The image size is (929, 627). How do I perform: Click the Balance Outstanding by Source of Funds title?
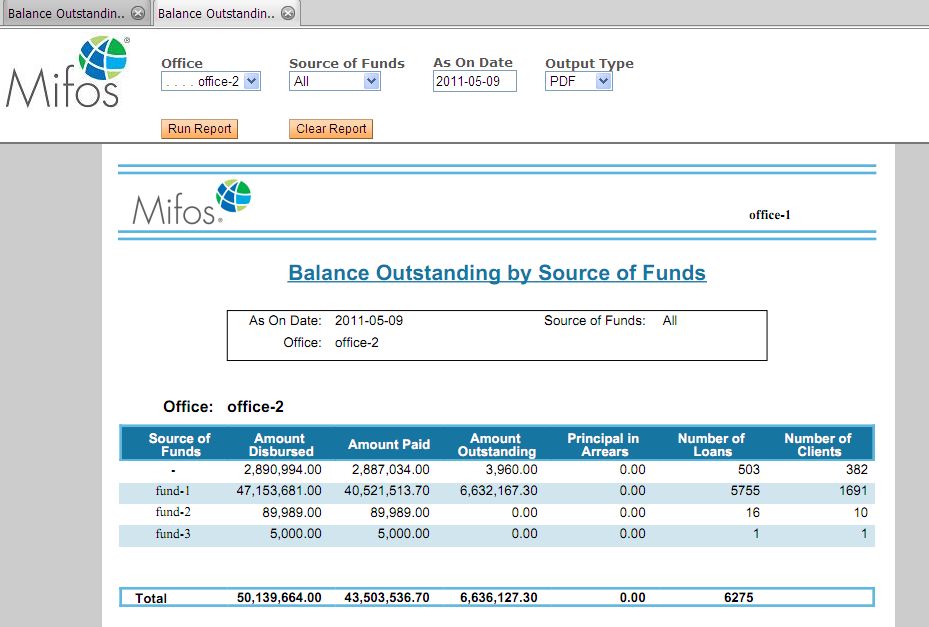pos(497,273)
